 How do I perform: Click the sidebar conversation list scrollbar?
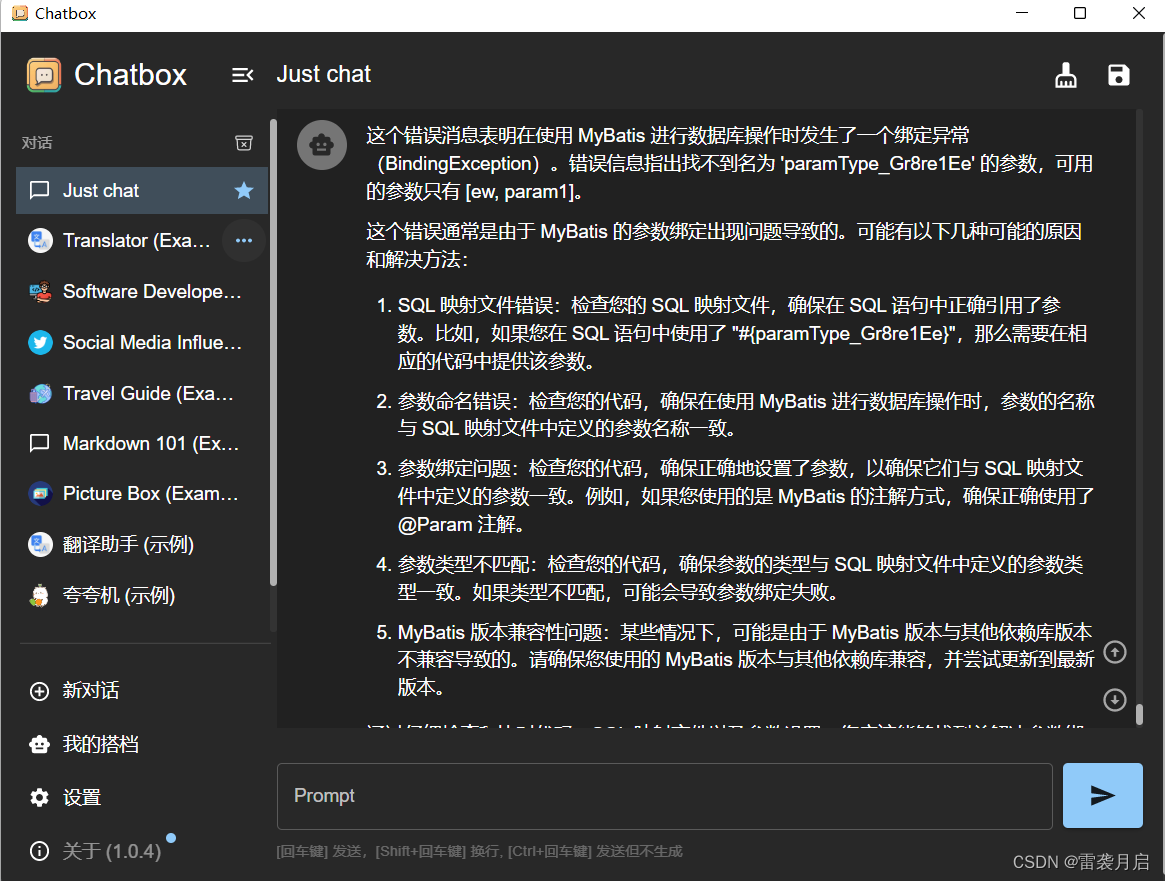click(x=273, y=353)
